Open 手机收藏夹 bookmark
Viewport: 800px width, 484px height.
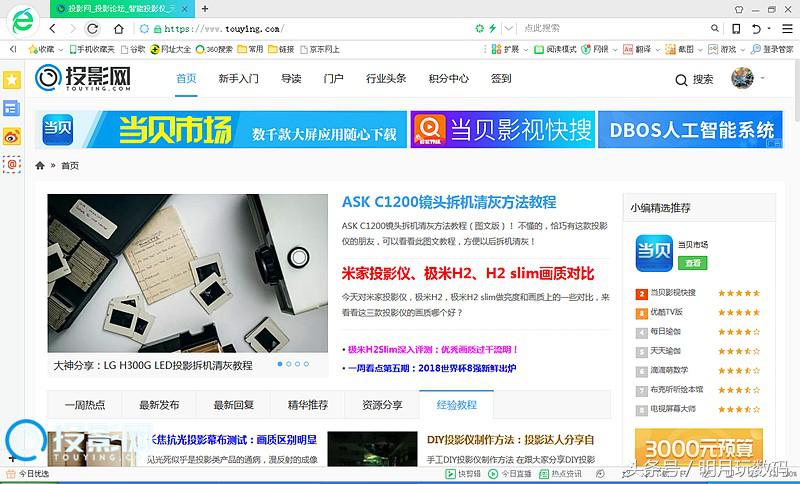point(92,49)
